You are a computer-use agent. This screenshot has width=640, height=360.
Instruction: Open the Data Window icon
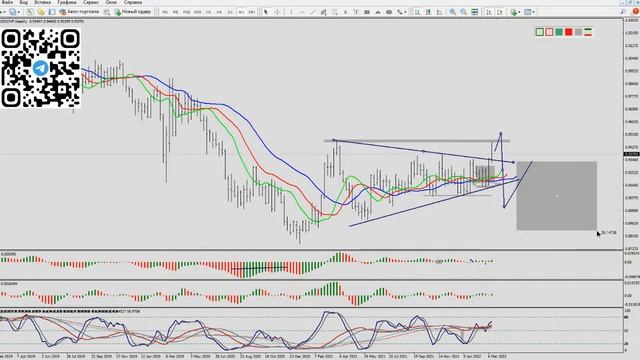41,12
